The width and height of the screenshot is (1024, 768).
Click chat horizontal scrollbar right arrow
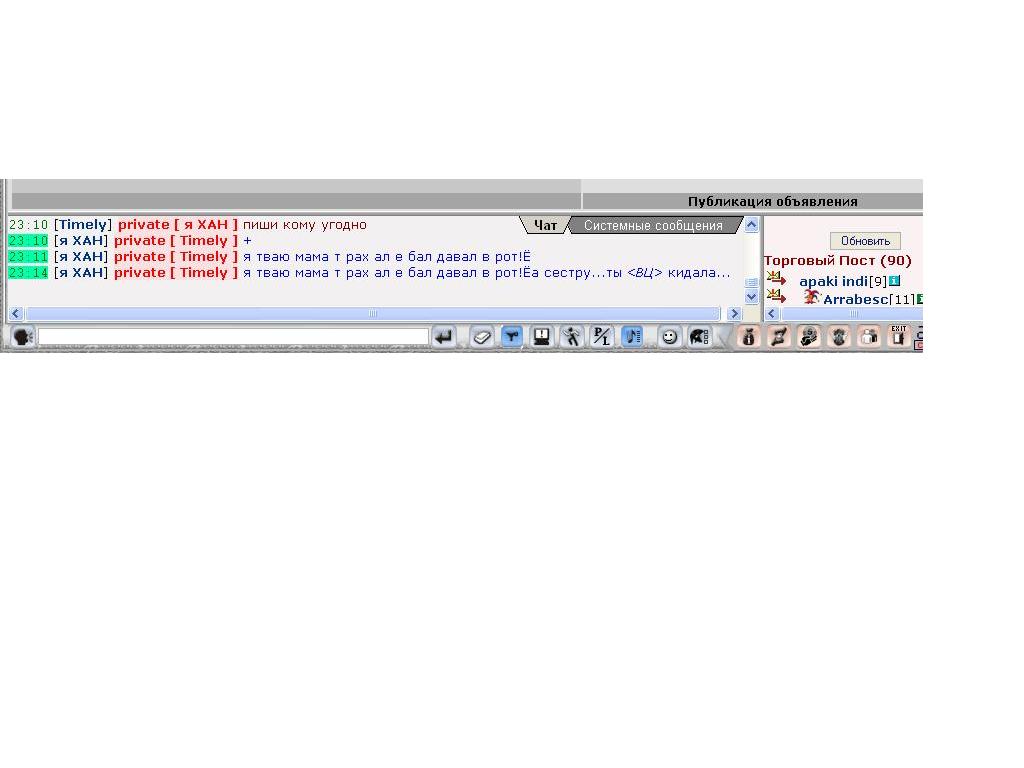733,313
